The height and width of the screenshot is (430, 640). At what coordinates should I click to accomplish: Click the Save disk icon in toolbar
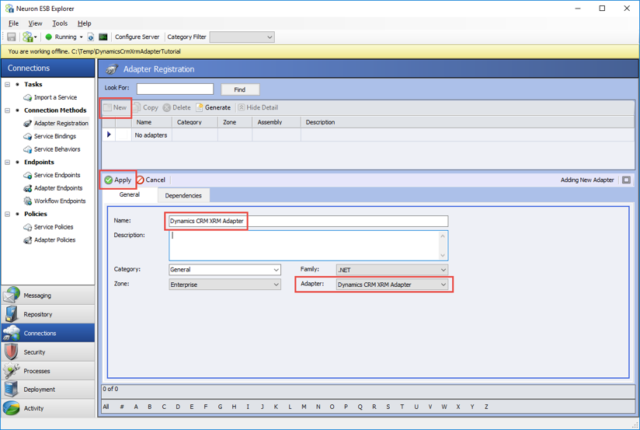tap(11, 37)
